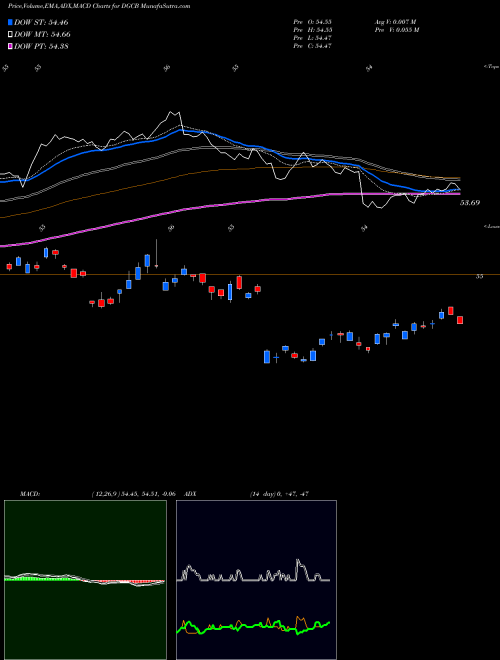The image size is (500, 660).
Task: Click the 'ADX' panel heading
Action: point(191,494)
